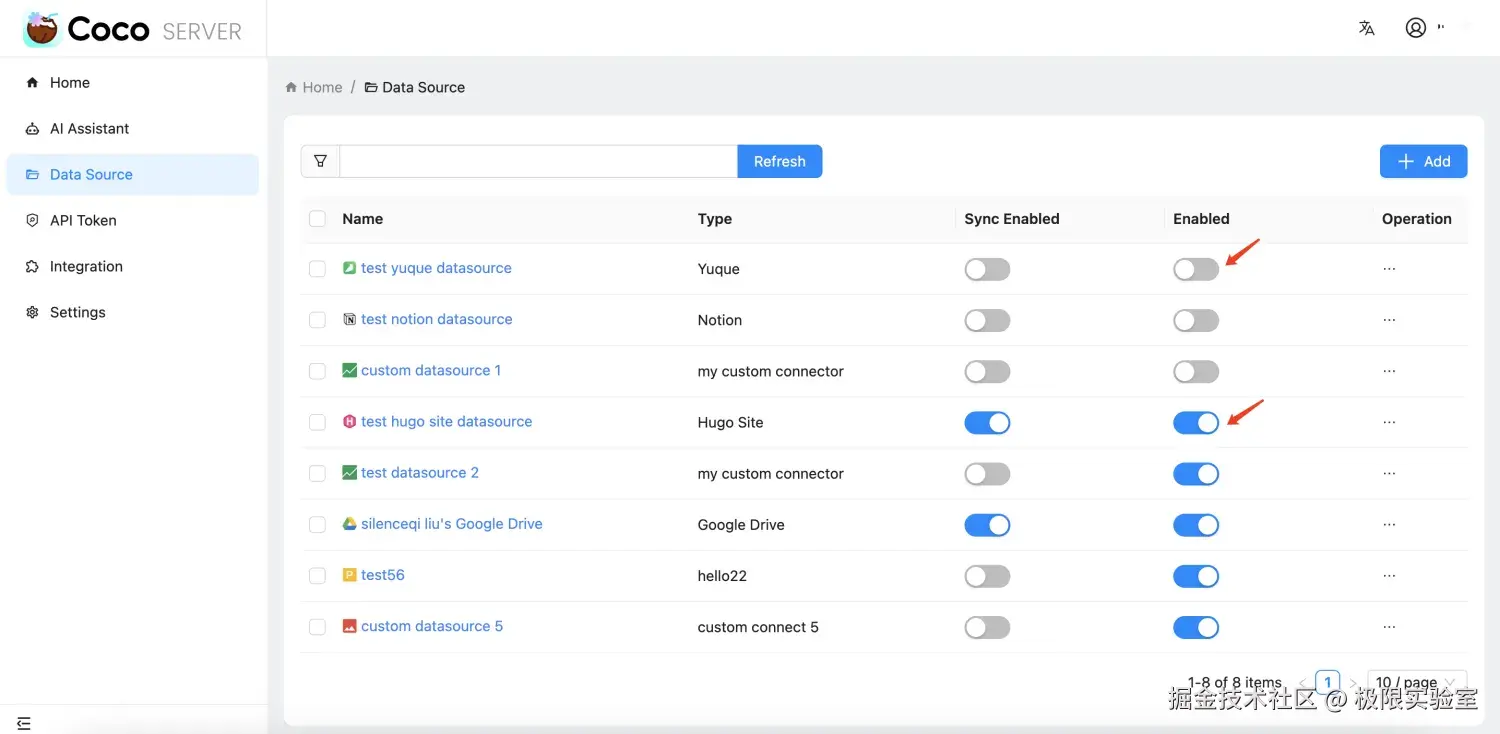The image size is (1500, 734).
Task: Check the select-all checkbox in table header
Action: (317, 219)
